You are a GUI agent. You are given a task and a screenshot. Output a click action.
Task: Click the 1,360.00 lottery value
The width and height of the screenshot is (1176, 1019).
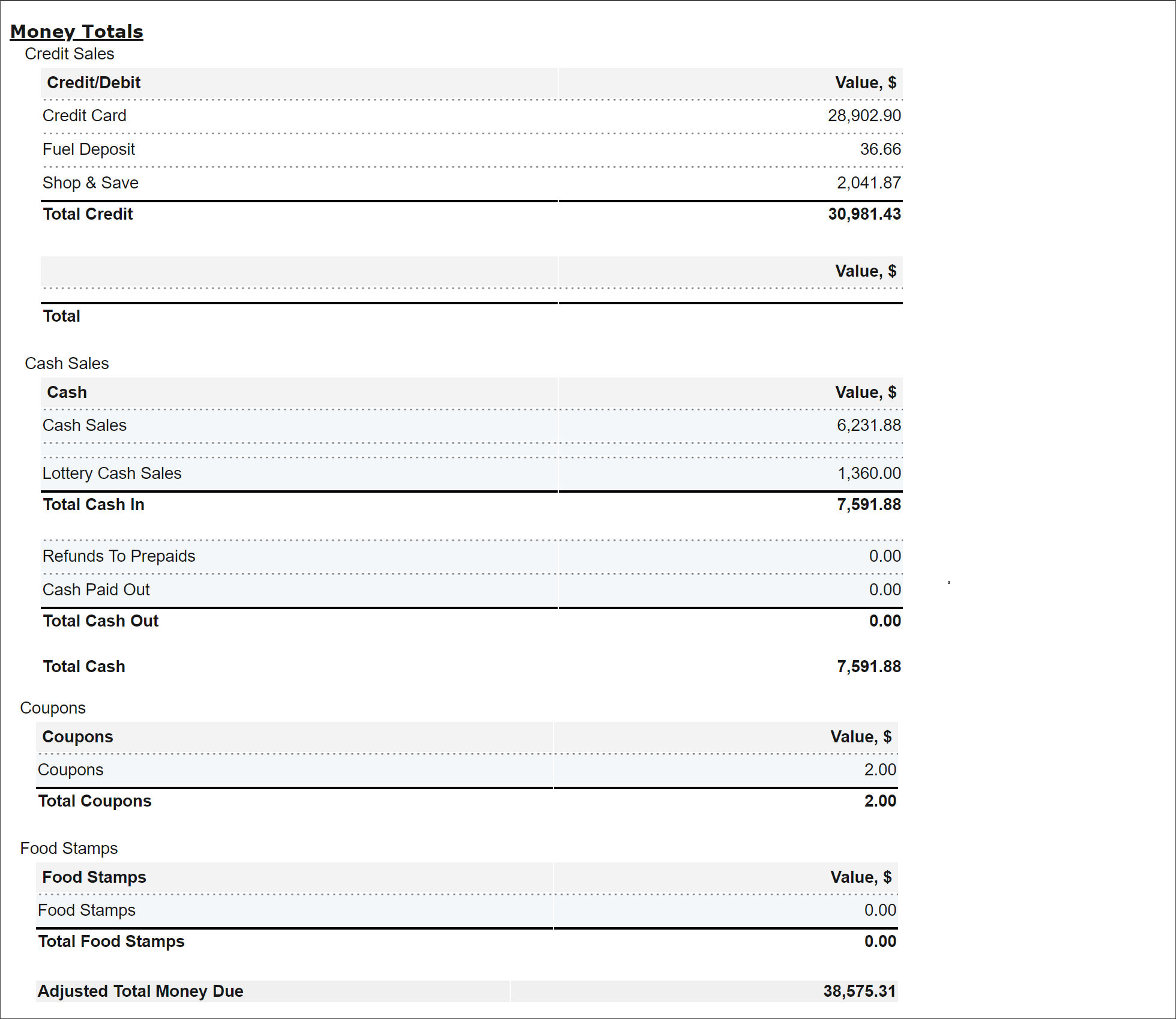(869, 473)
